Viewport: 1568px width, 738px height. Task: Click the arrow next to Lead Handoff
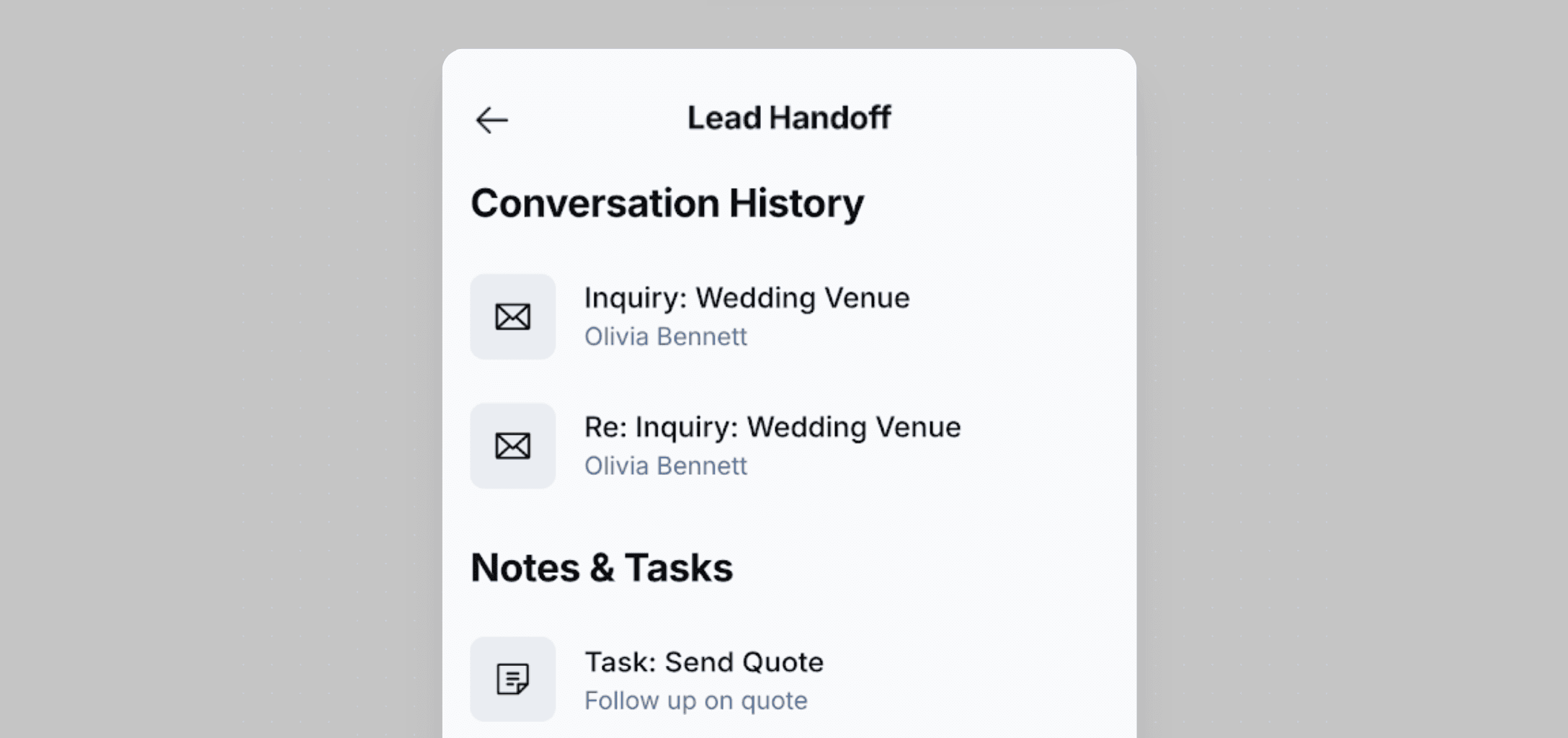493,120
